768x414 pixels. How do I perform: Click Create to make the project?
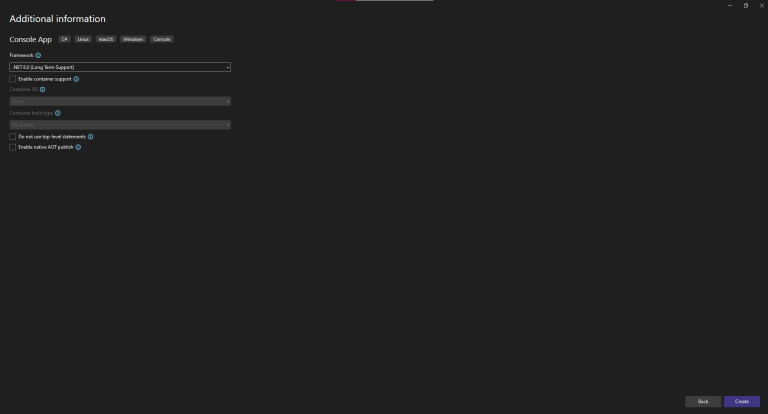pyautogui.click(x=742, y=401)
